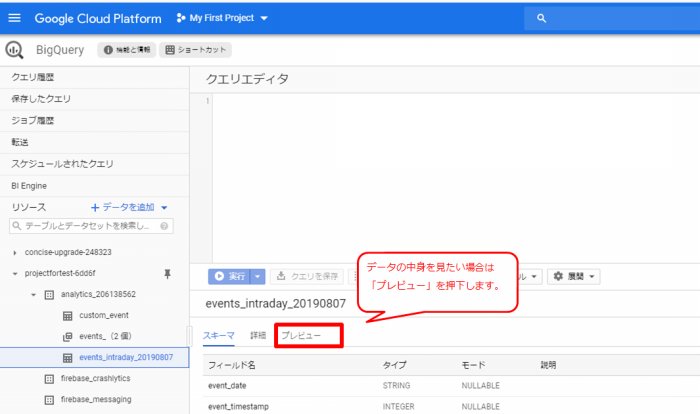Open the hamburger navigation menu
This screenshot has width=700, height=414.
click(x=14, y=18)
